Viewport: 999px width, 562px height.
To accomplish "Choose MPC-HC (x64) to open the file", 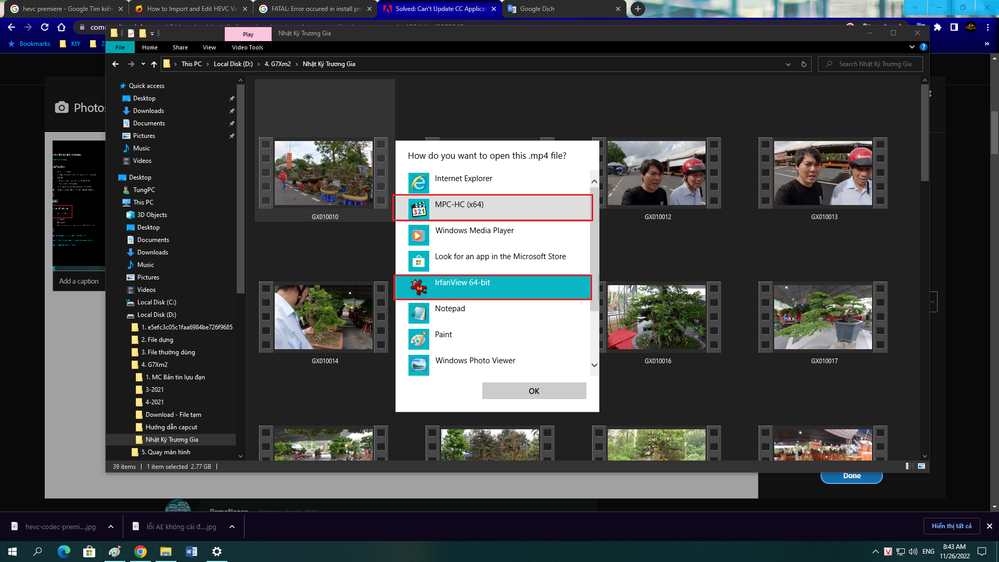I will pyautogui.click(x=492, y=208).
